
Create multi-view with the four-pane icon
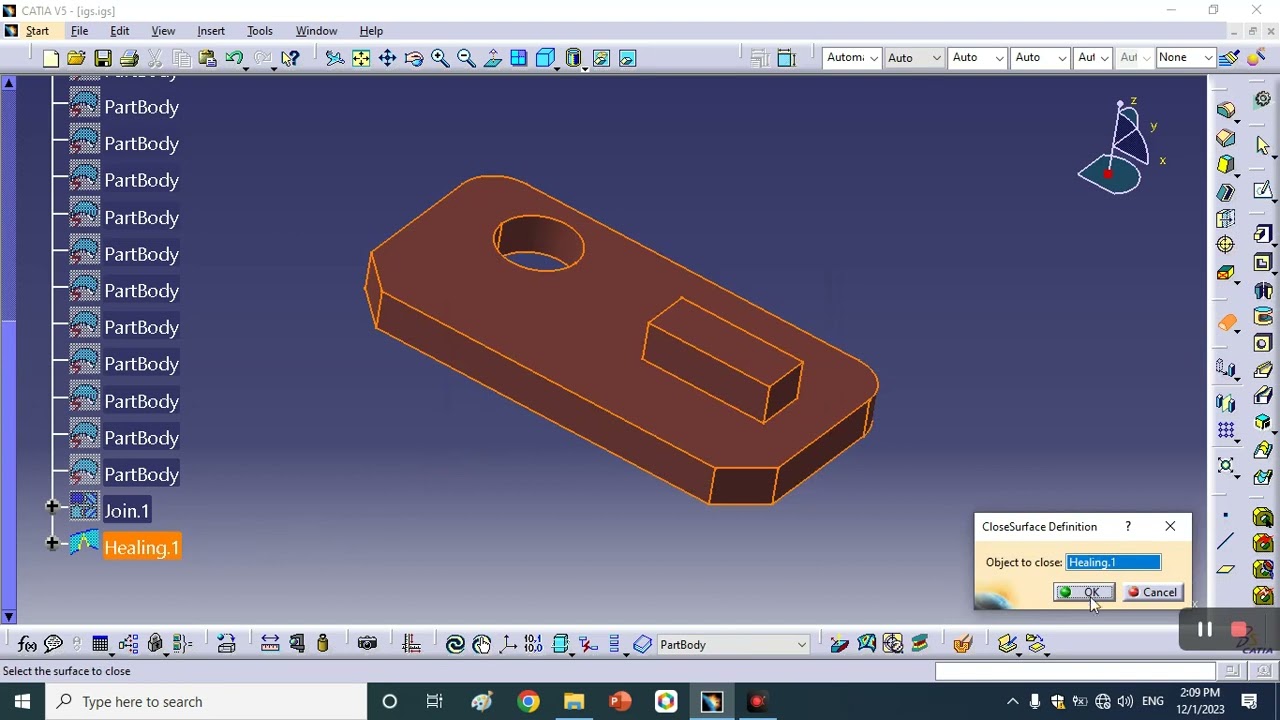coord(519,58)
